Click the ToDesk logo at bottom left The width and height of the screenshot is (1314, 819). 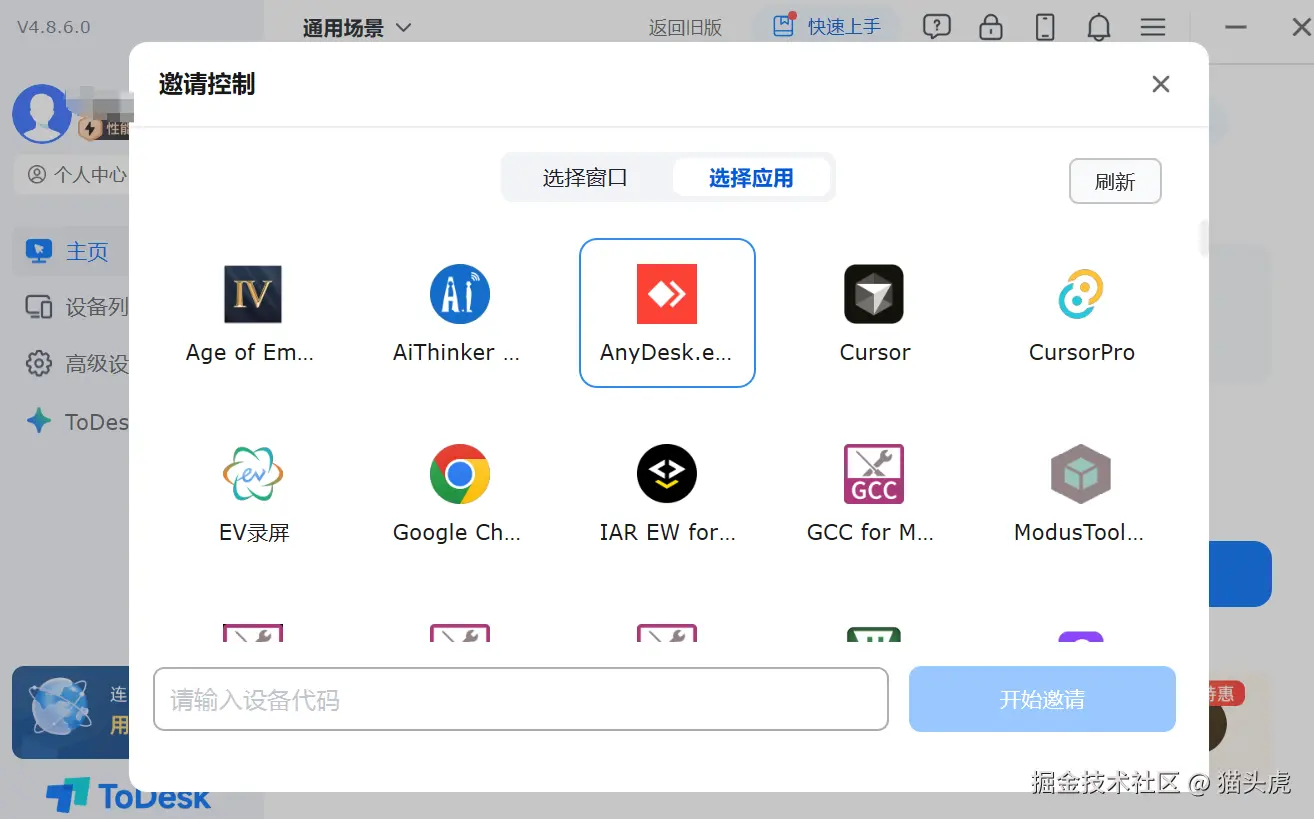click(129, 796)
